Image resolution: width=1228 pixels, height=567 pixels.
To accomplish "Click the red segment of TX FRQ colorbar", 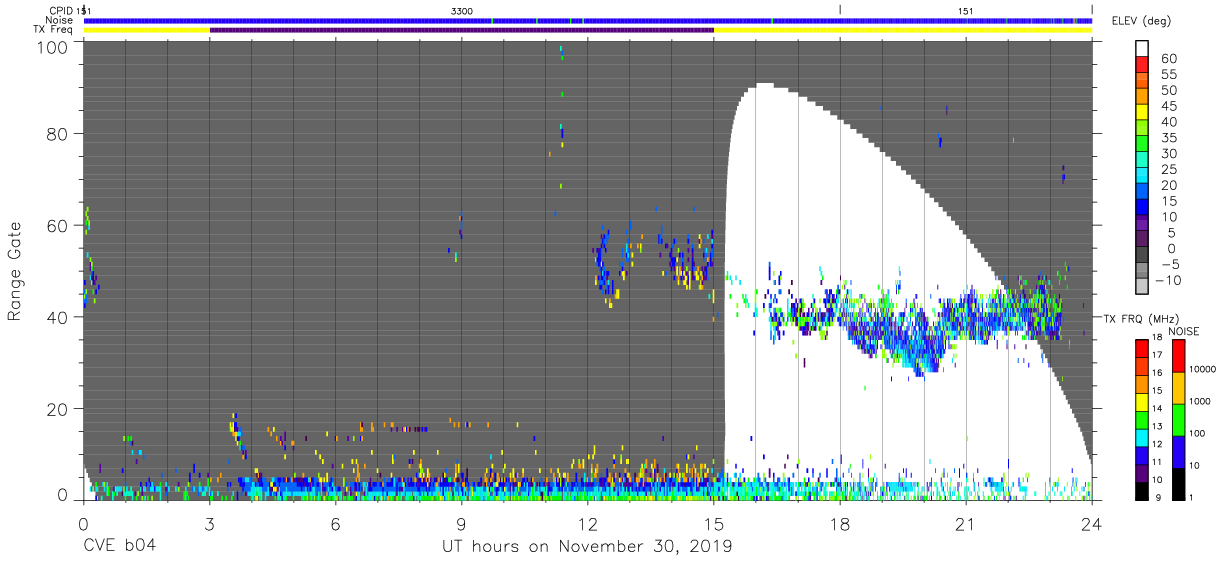I will point(1143,347).
